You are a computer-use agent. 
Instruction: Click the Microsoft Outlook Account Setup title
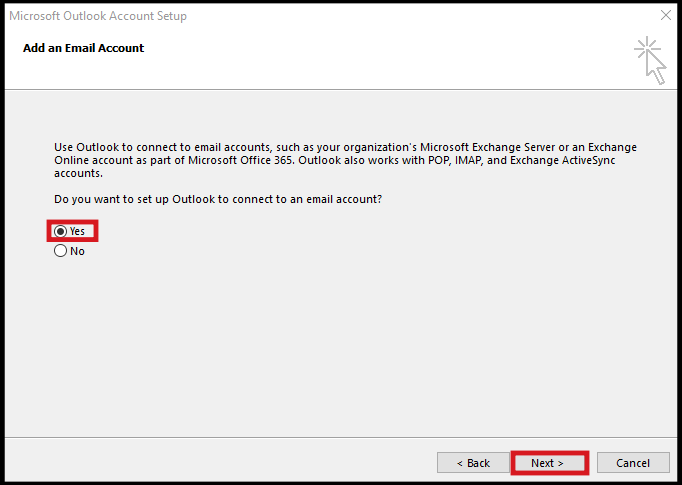[x=98, y=16]
